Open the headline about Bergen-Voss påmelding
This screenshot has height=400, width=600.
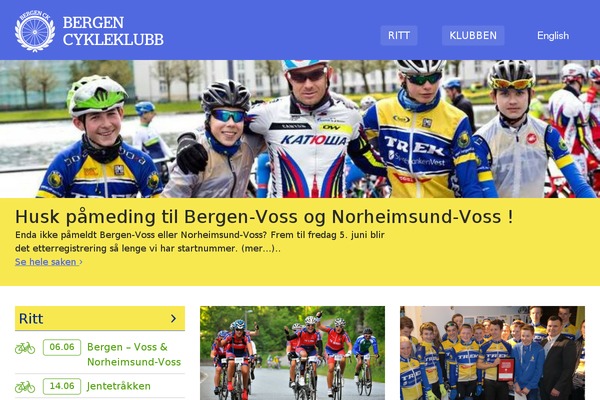tap(264, 217)
